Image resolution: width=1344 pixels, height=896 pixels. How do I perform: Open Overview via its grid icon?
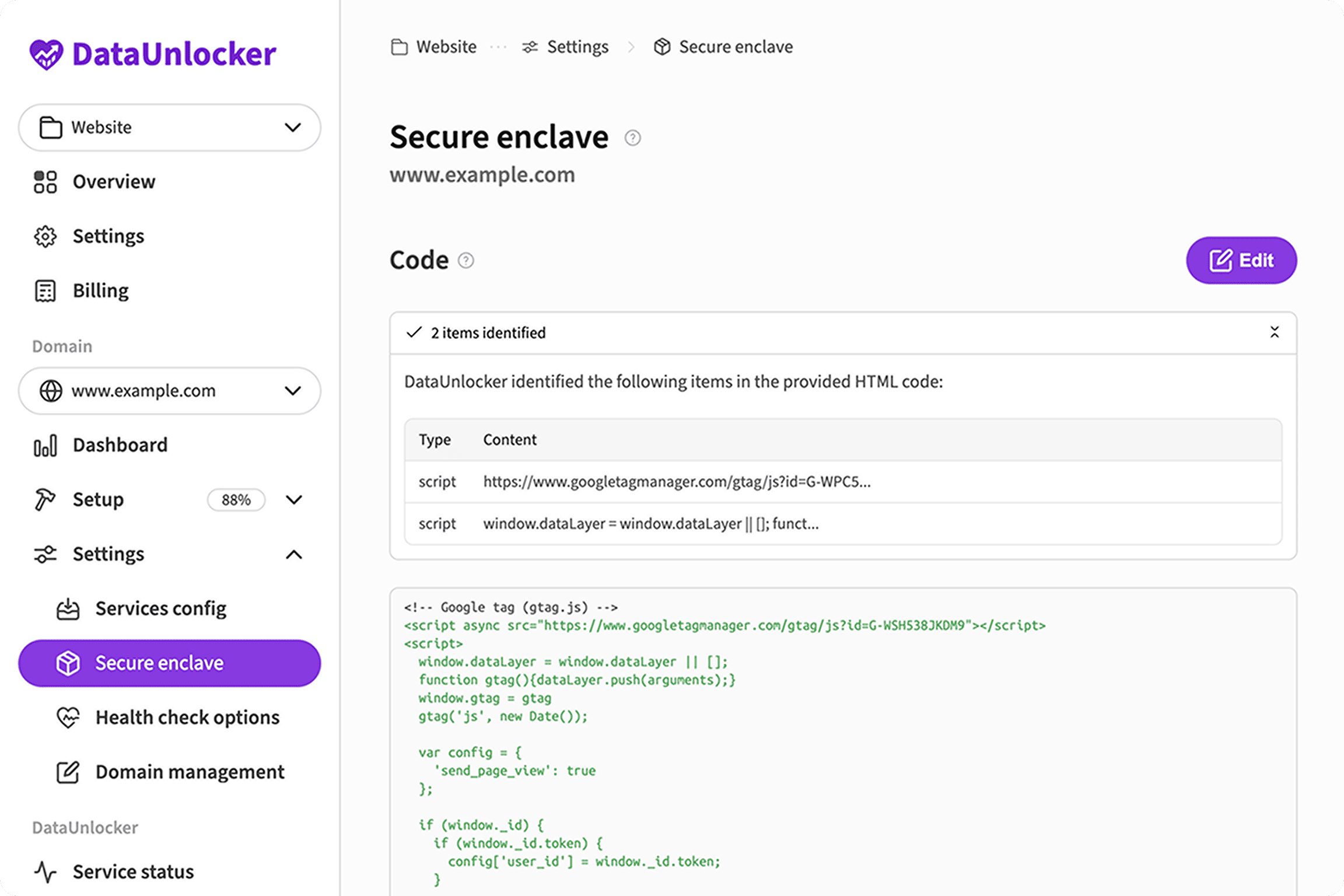(44, 181)
